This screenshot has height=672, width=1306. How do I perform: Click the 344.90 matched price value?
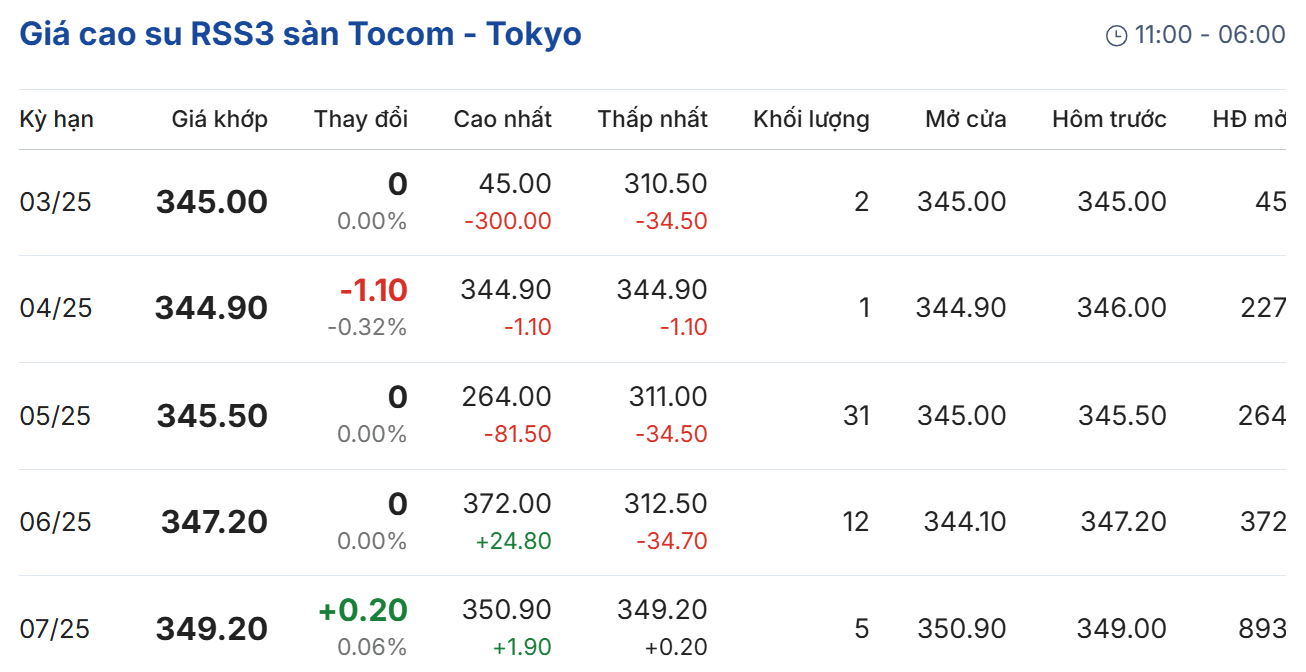[x=211, y=309]
